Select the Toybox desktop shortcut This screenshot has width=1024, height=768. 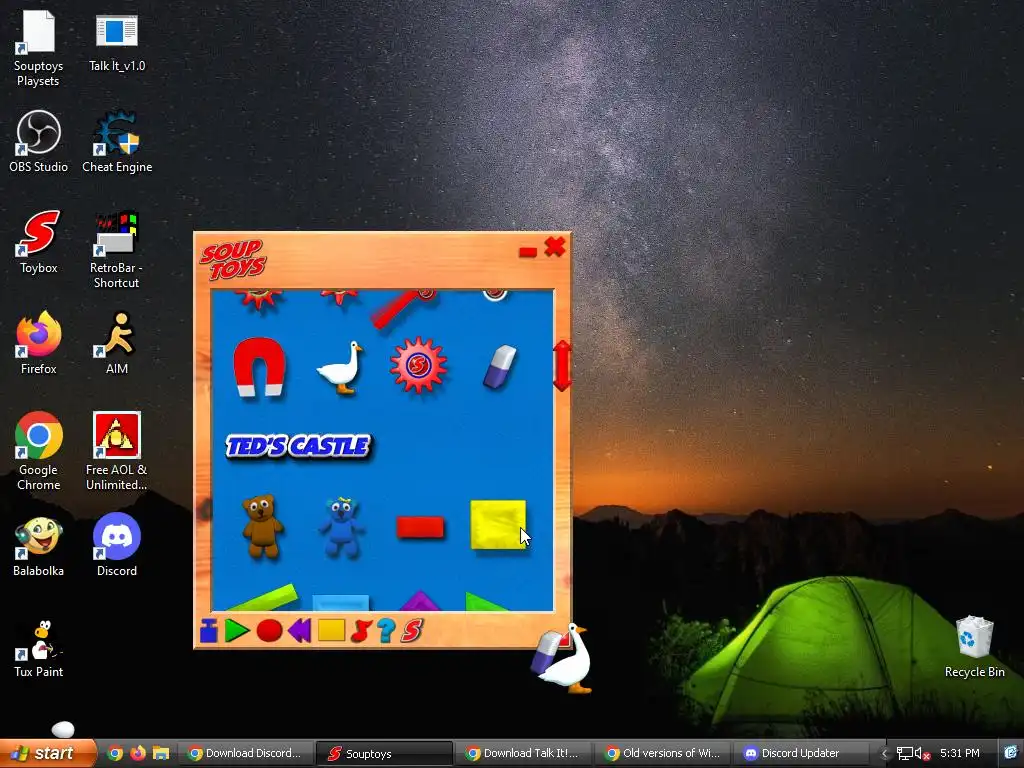[39, 242]
